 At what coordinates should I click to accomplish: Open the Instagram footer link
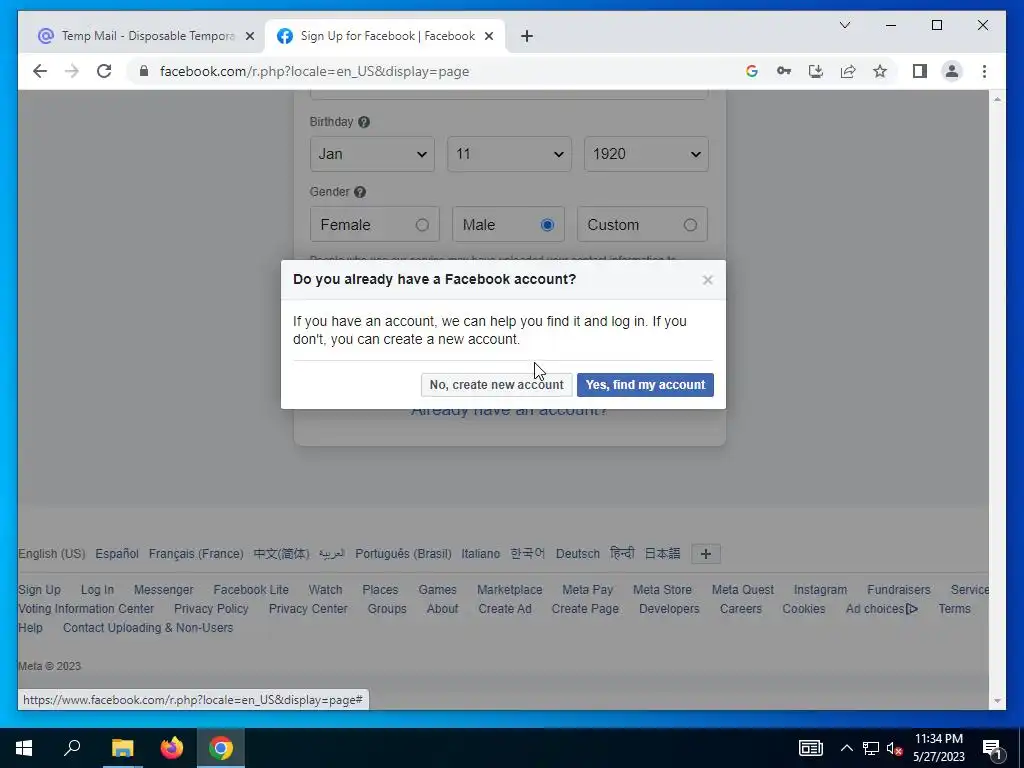tap(820, 590)
